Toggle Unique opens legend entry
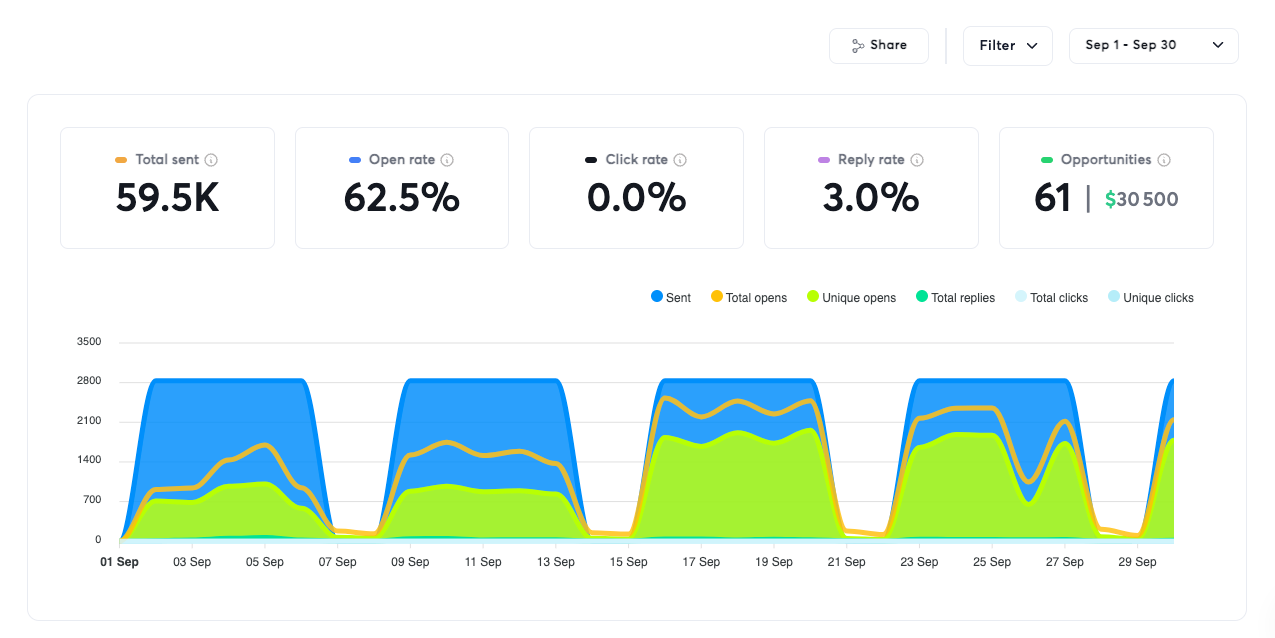 click(x=851, y=298)
